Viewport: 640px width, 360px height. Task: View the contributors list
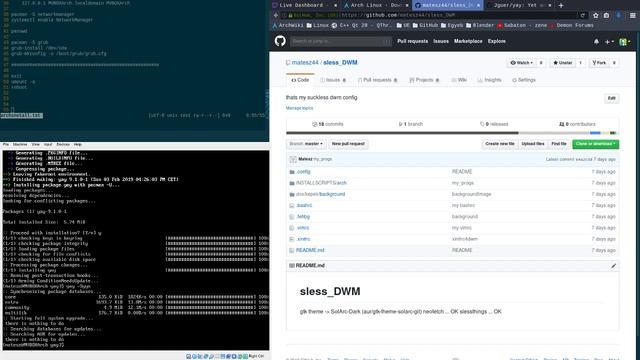click(577, 124)
